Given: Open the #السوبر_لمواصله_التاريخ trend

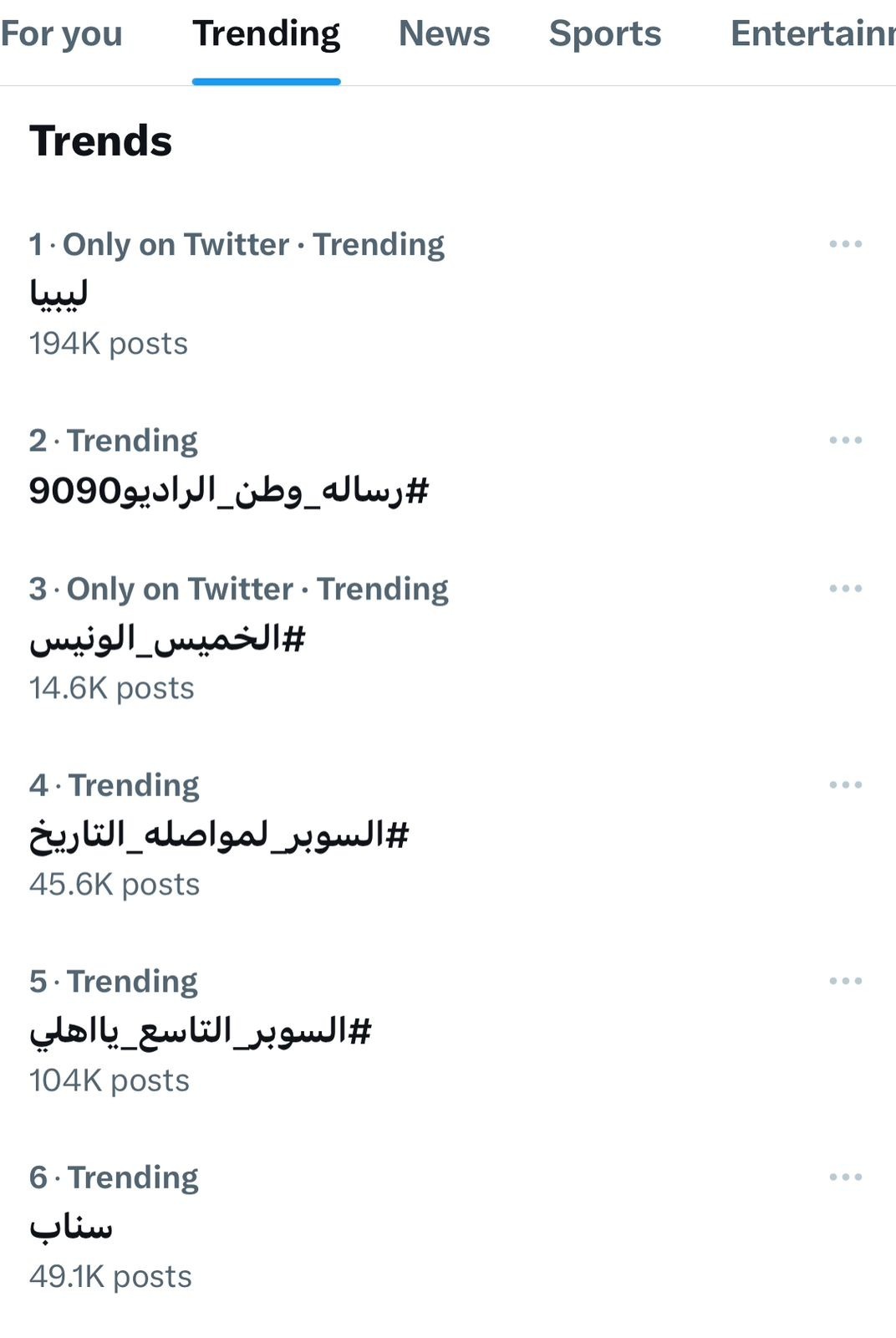Looking at the screenshot, I should 219,835.
